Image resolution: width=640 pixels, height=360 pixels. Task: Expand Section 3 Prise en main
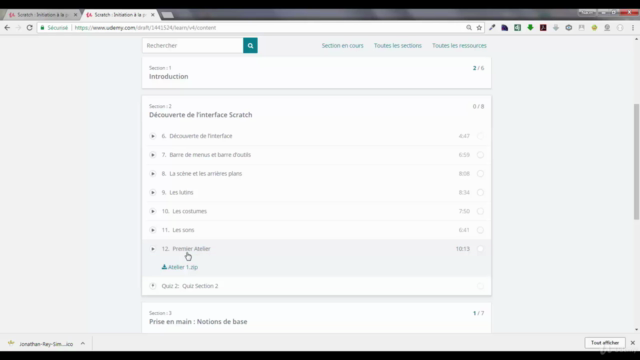316,318
